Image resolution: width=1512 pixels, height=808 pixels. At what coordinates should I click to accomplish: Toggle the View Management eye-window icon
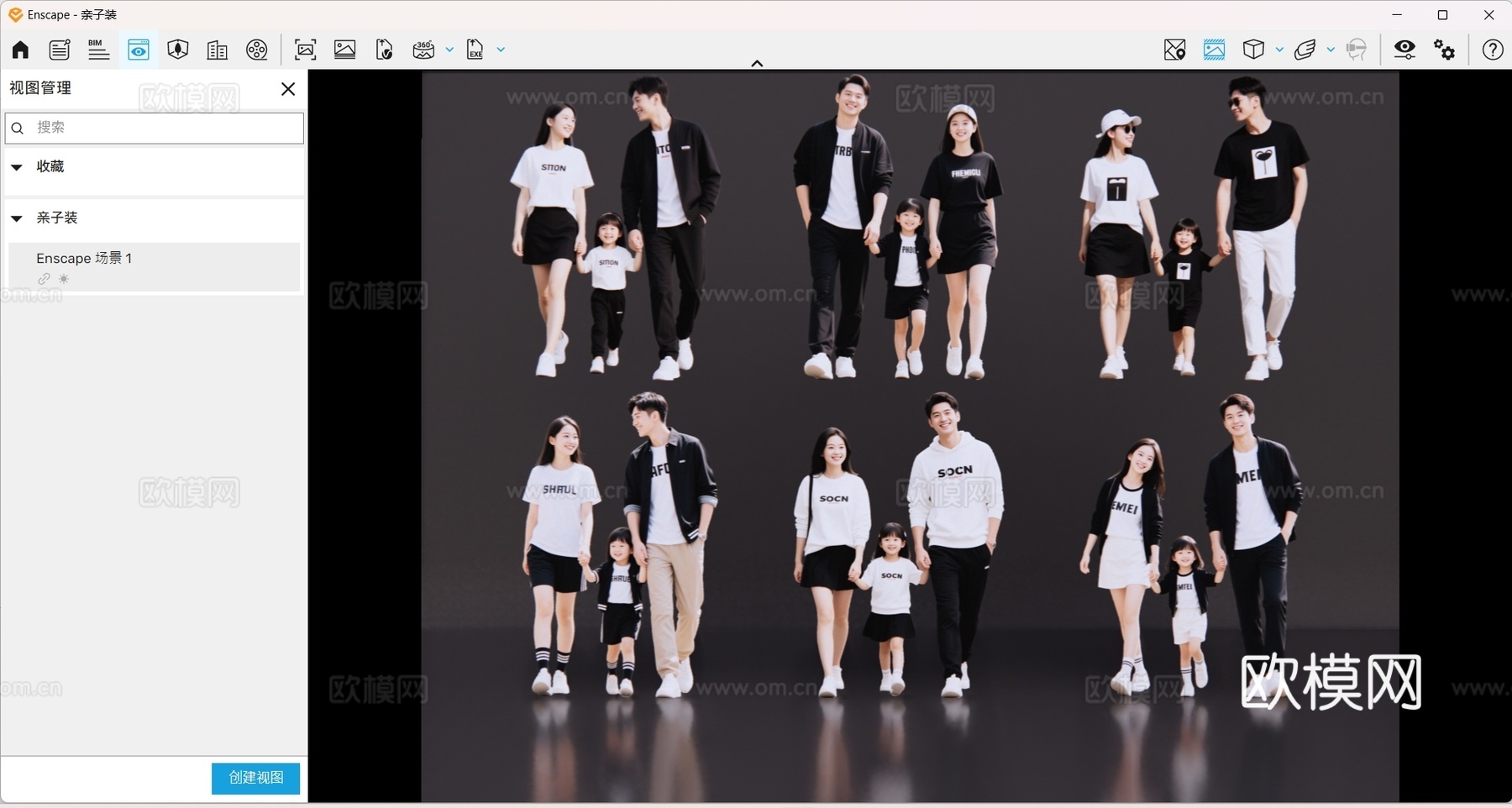pos(139,50)
